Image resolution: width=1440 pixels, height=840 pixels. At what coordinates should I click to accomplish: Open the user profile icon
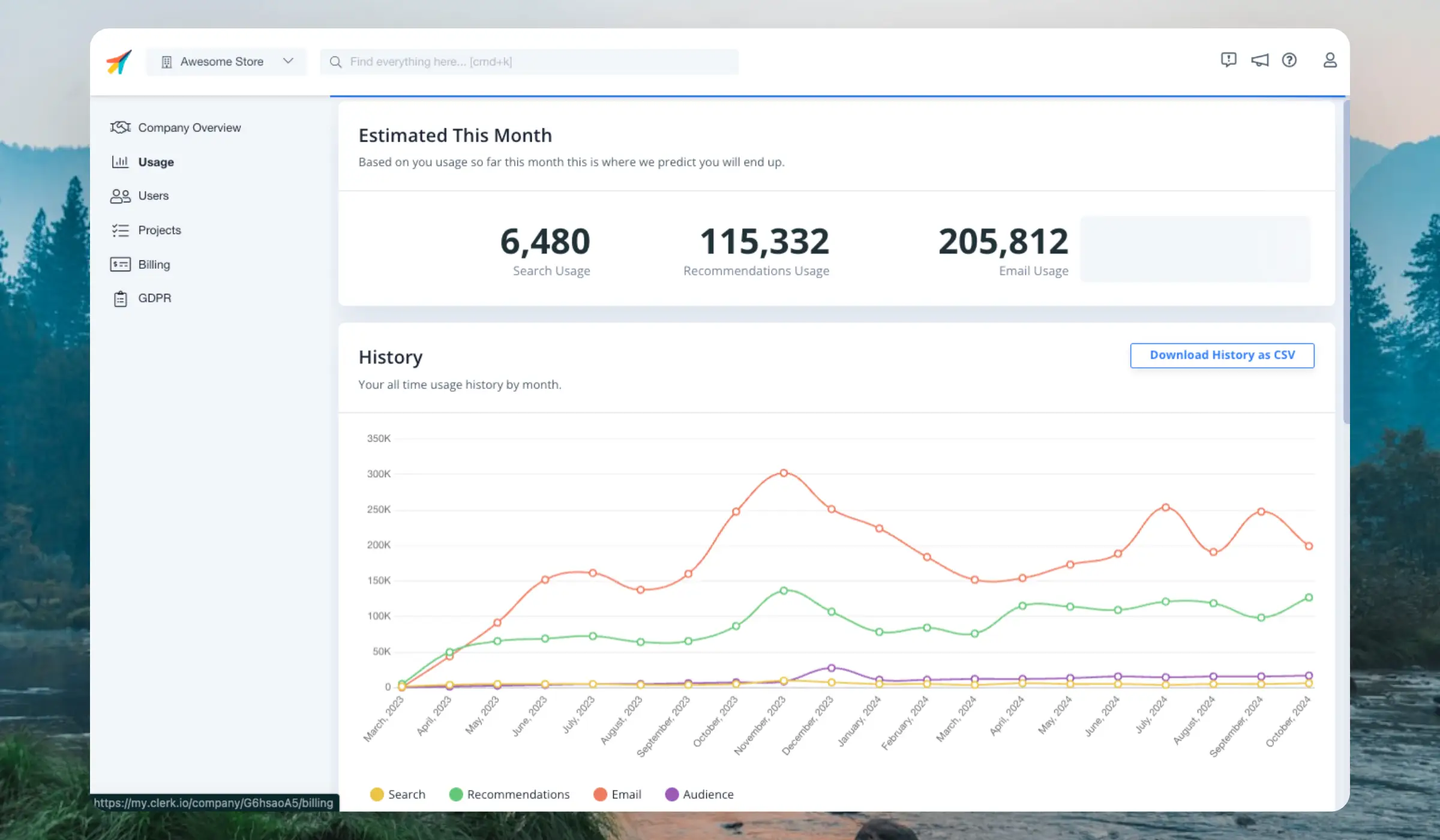point(1330,60)
